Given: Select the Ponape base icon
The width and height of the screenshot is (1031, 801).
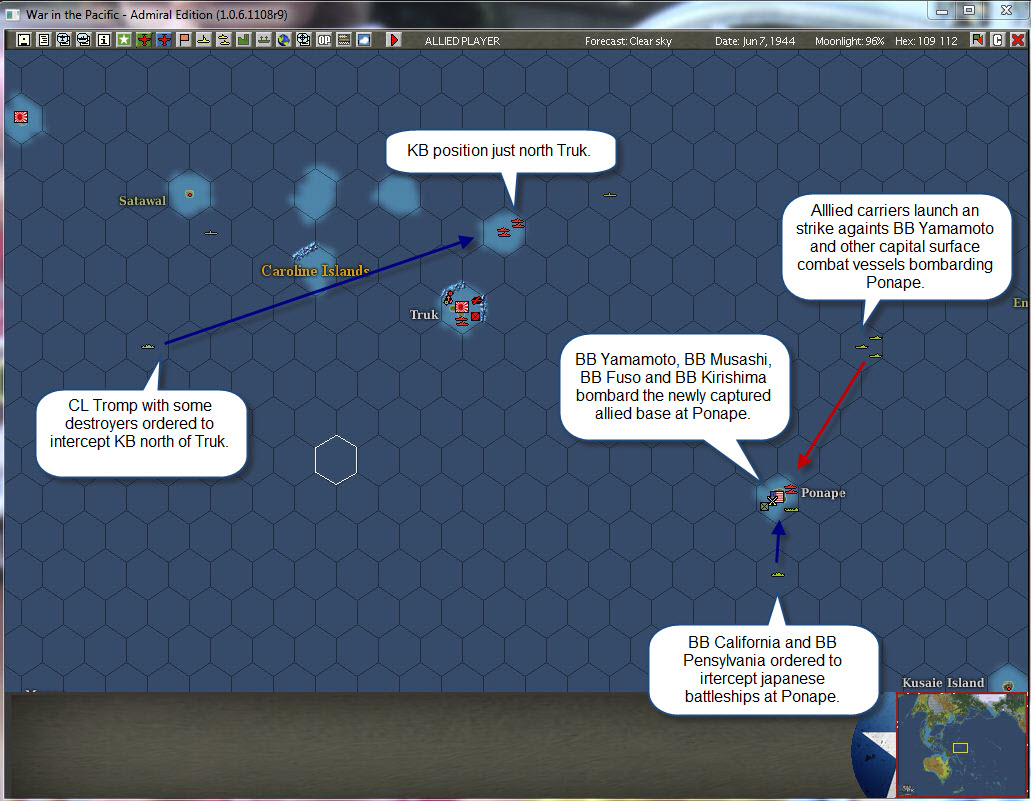Looking at the screenshot, I should [778, 497].
